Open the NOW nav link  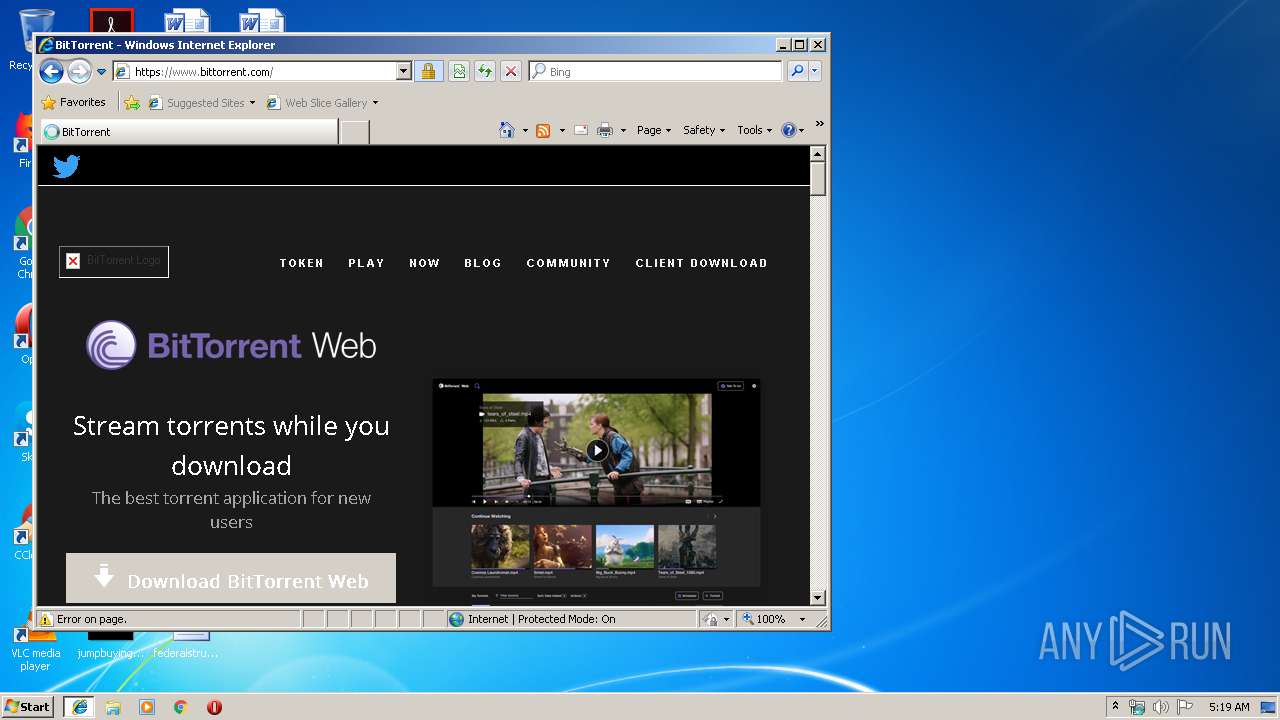pyautogui.click(x=424, y=263)
